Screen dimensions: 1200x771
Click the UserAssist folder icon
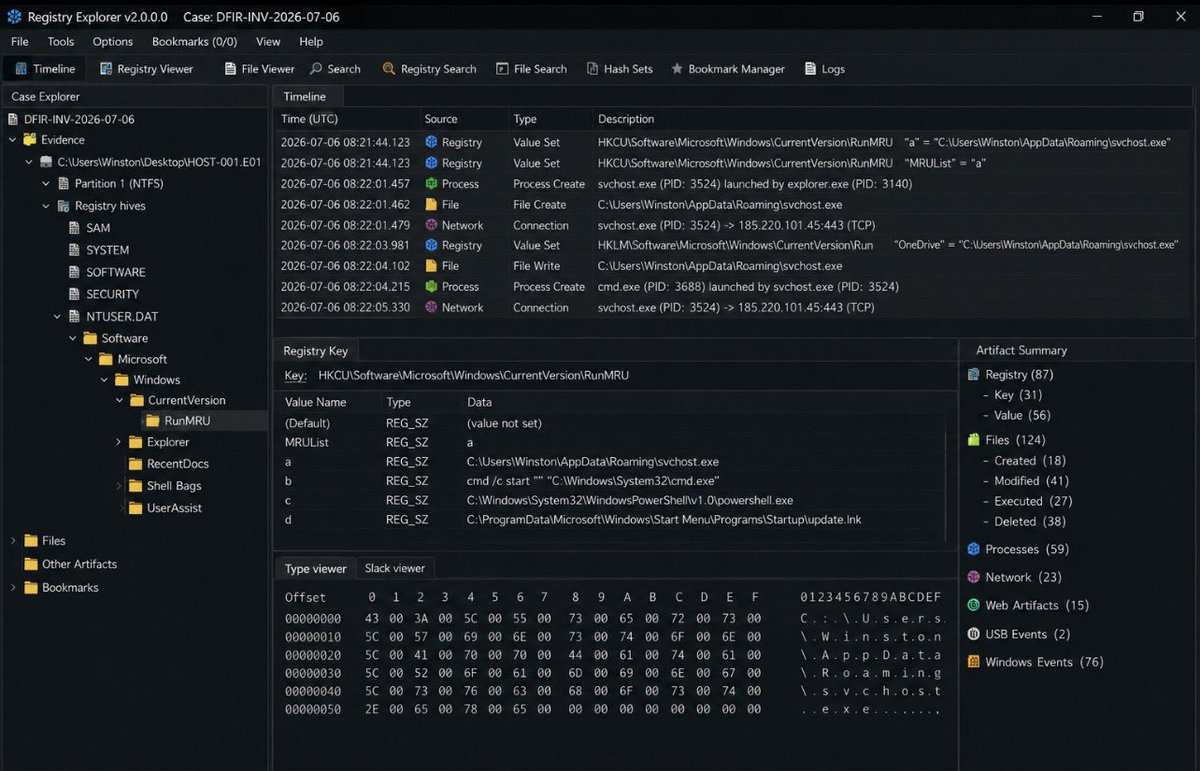point(136,508)
